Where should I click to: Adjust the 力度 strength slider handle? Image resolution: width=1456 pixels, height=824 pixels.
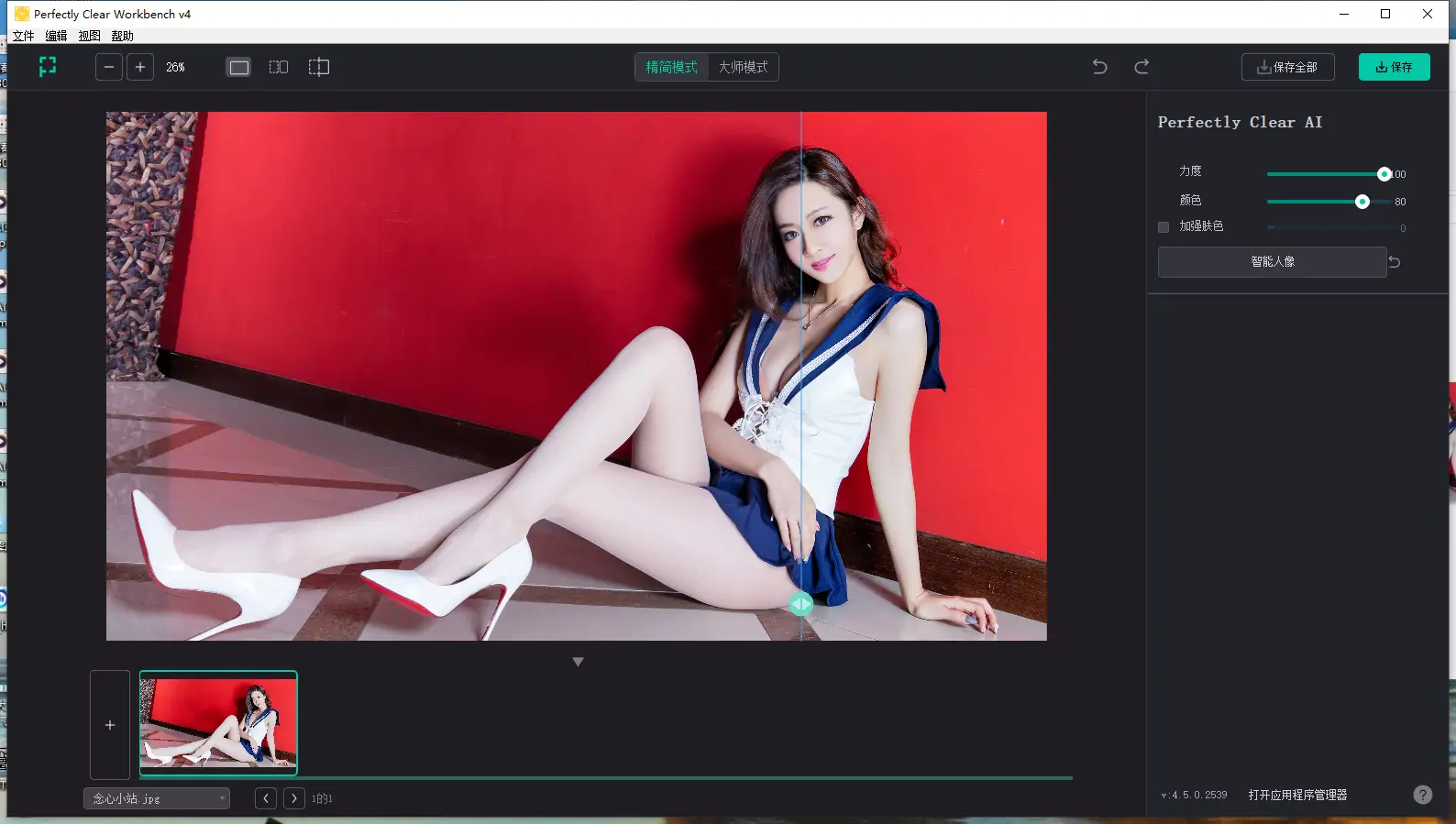click(x=1384, y=174)
